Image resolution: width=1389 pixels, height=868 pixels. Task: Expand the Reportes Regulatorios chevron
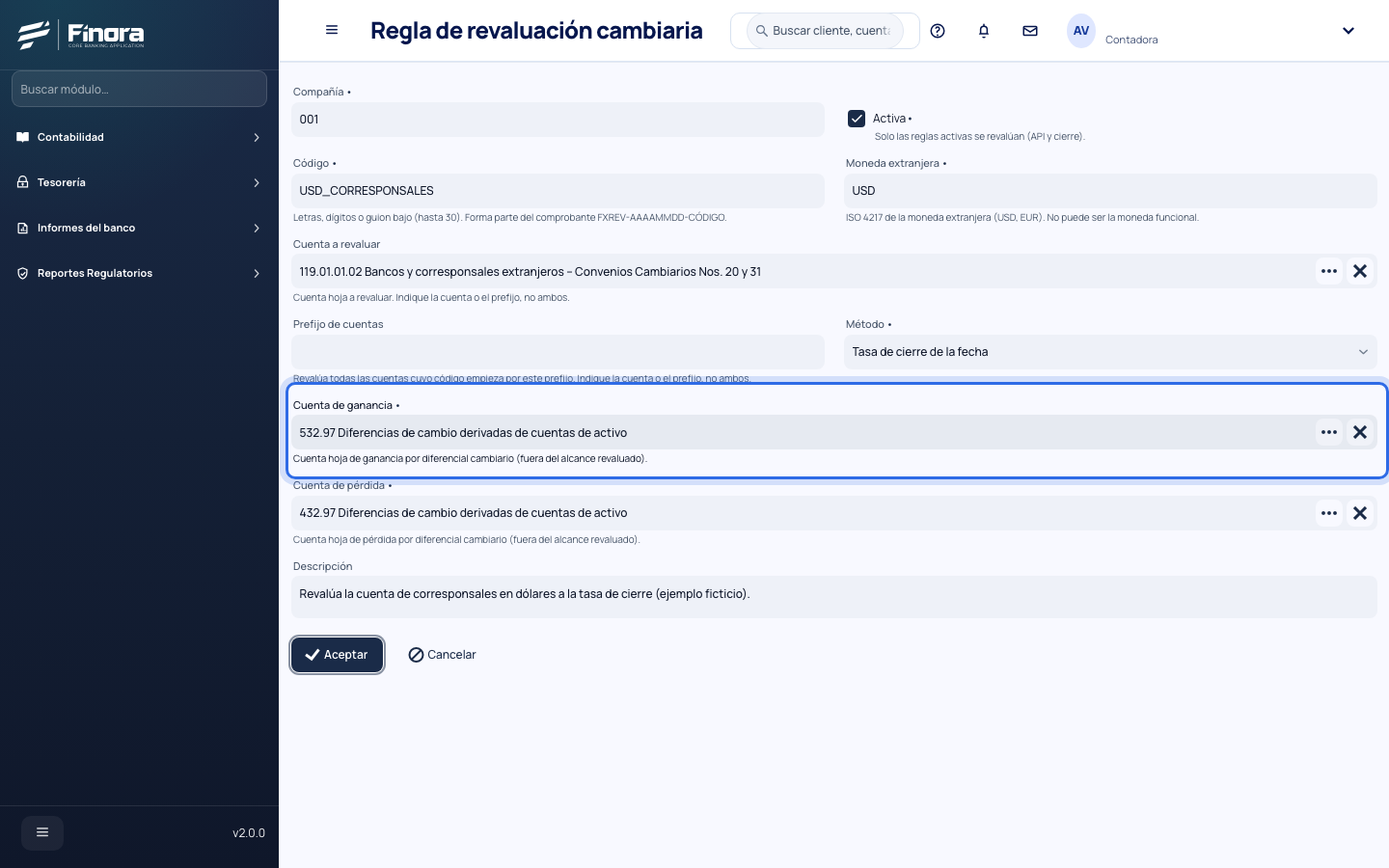pos(257,274)
